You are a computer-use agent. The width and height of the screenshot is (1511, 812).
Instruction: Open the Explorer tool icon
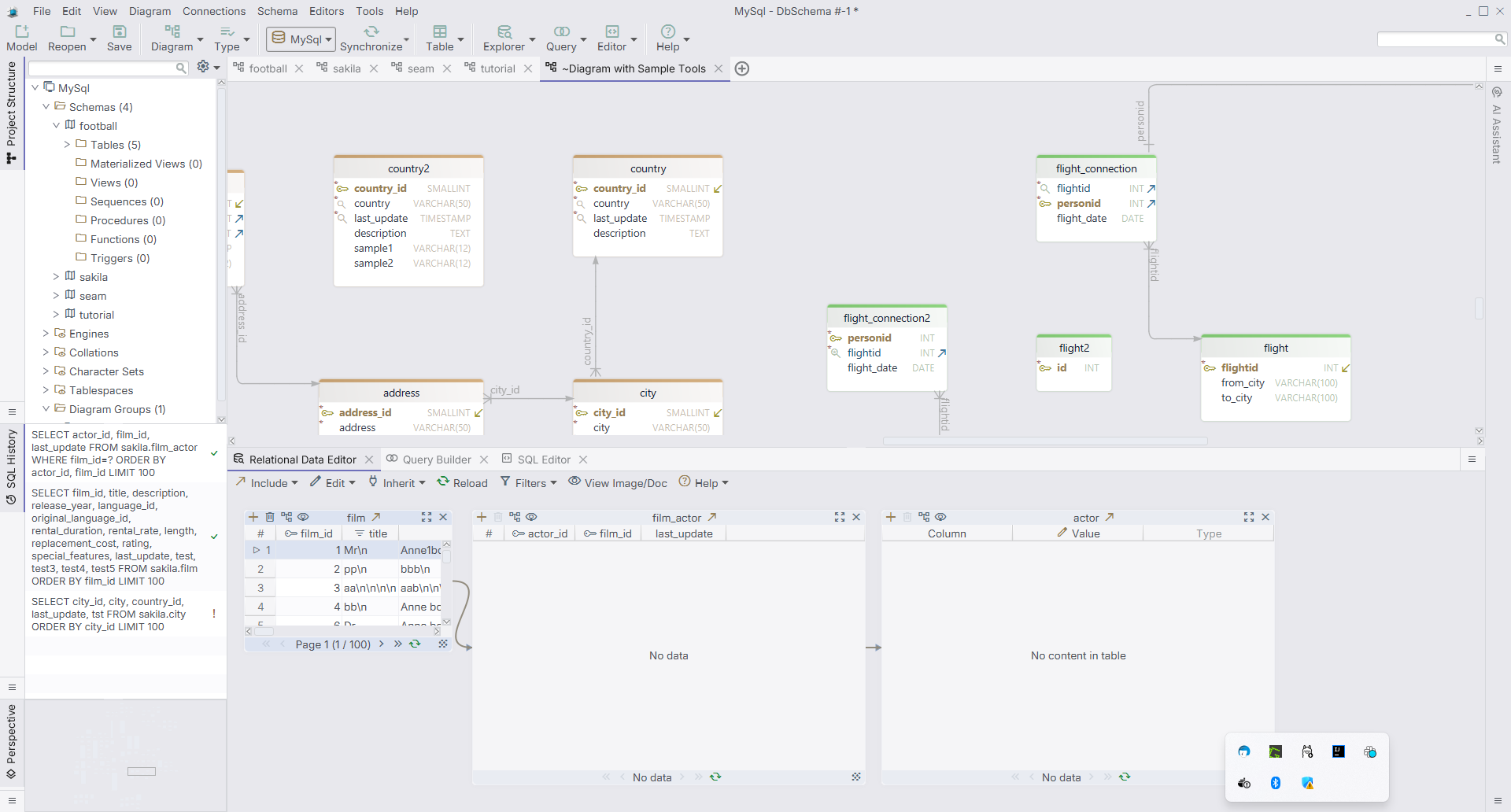[x=504, y=31]
